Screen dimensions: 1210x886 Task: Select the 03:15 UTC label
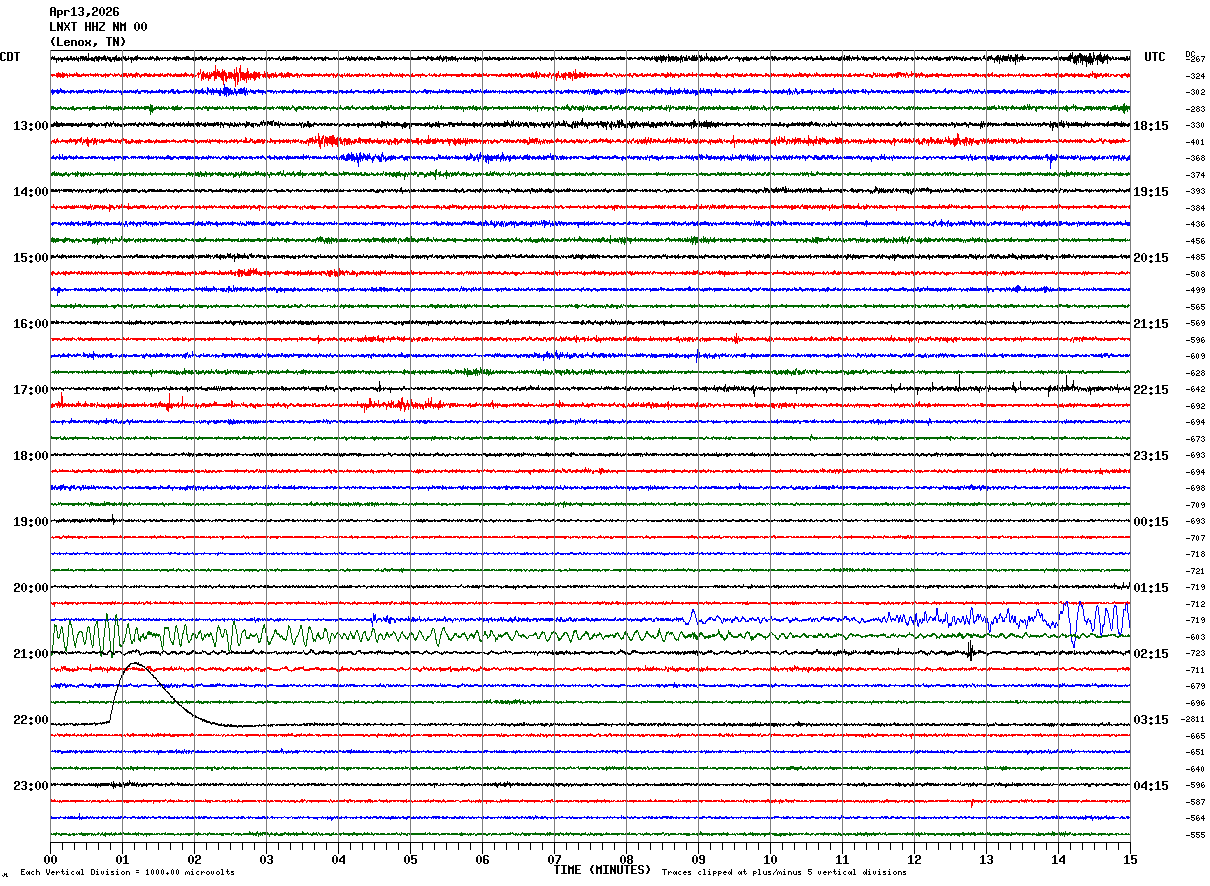click(1150, 720)
